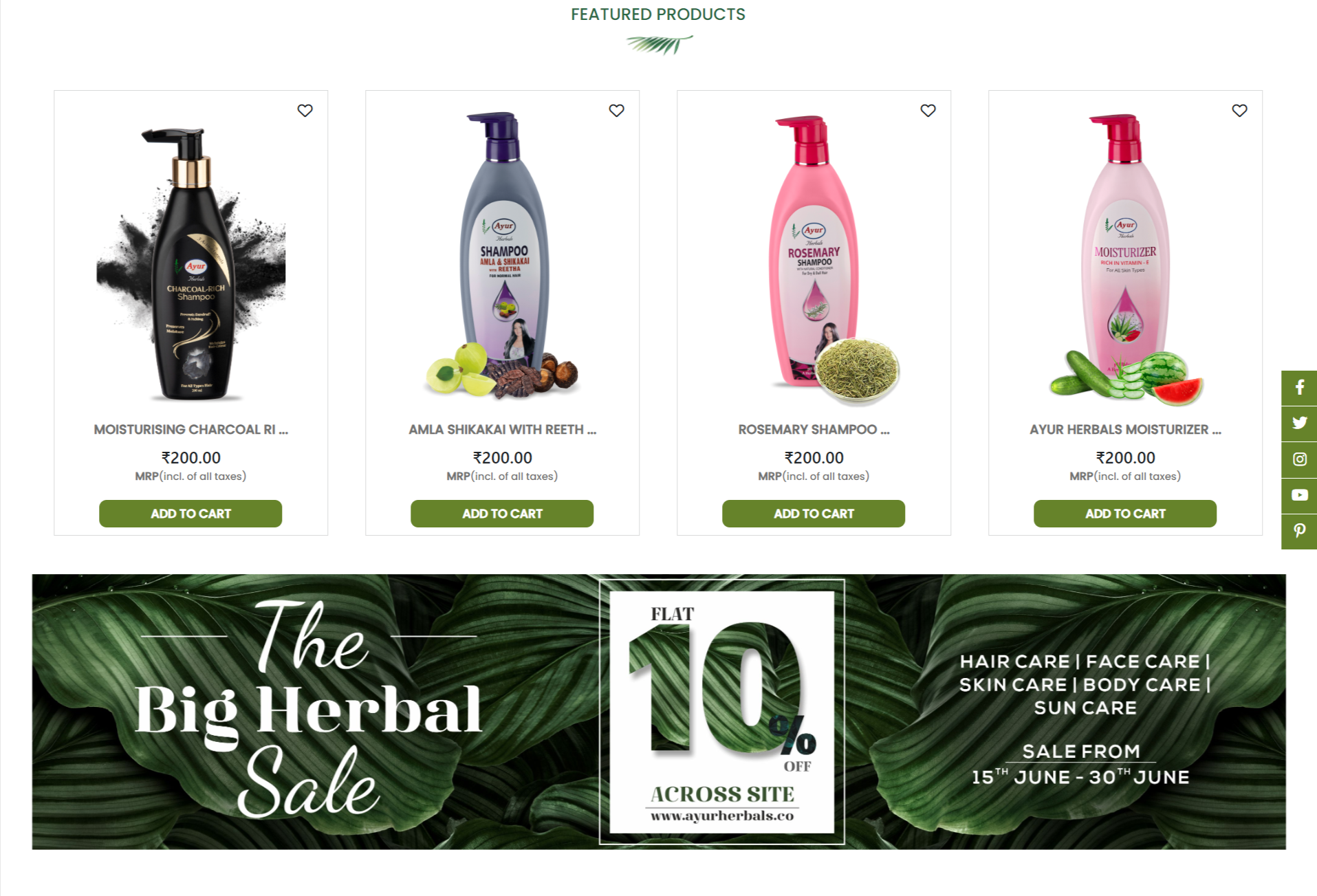Add Rosemary Shampoo to cart

tap(814, 514)
